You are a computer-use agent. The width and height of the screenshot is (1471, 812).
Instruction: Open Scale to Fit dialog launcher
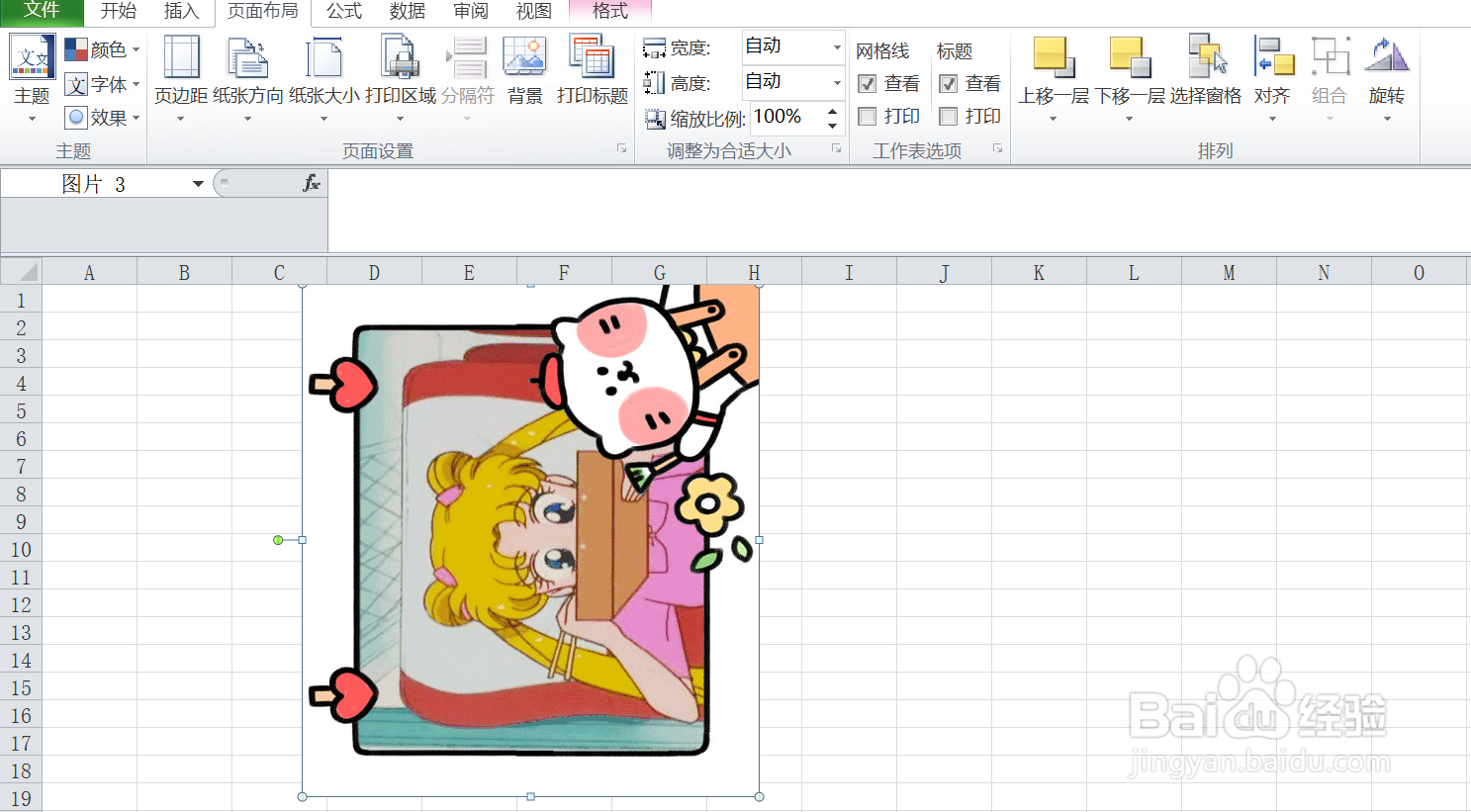(836, 149)
